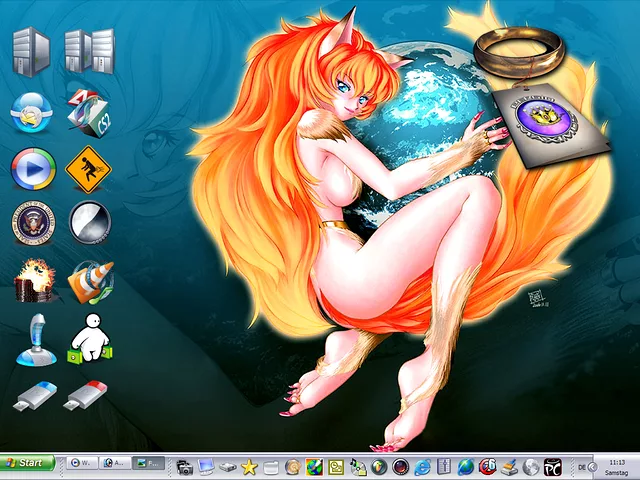This screenshot has width=640, height=480.
Task: Click the yellow star quick launch icon
Action: pyautogui.click(x=249, y=466)
